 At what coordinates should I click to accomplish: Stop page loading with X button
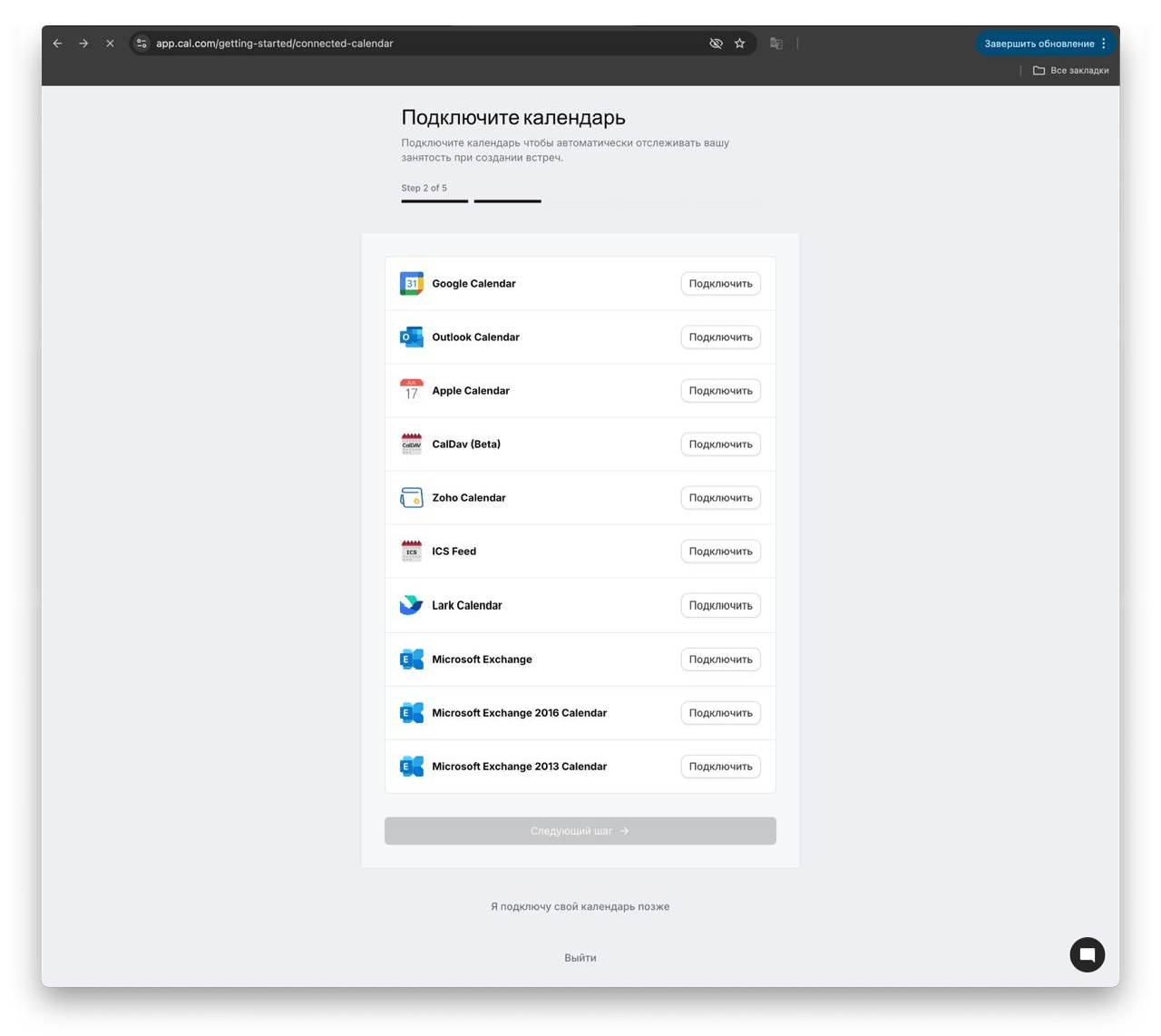click(x=110, y=44)
